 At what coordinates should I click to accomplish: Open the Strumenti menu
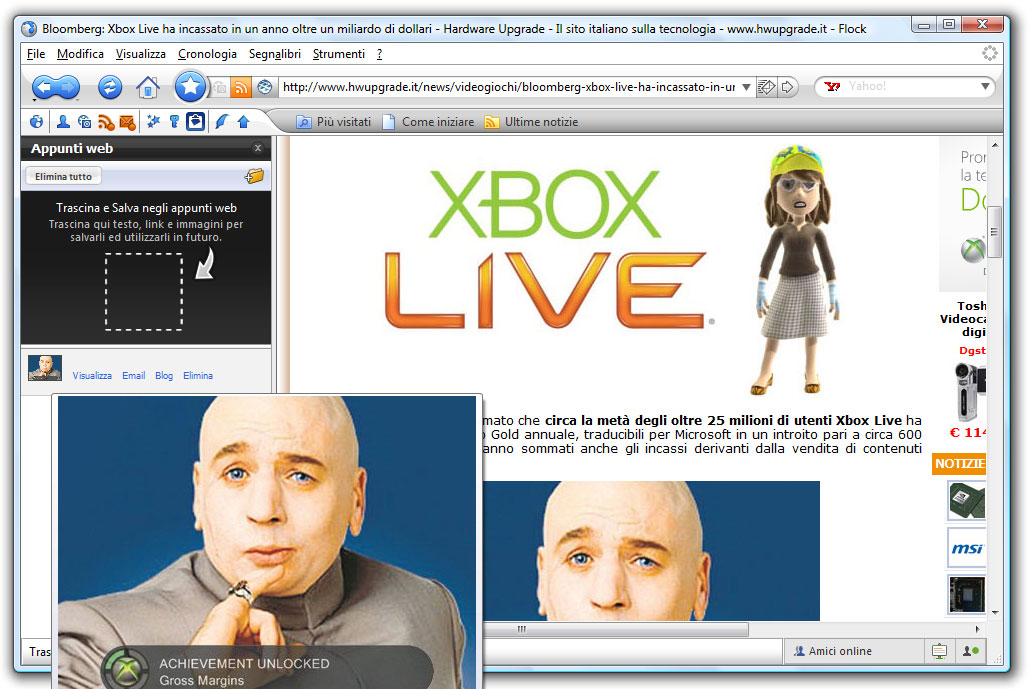[339, 54]
